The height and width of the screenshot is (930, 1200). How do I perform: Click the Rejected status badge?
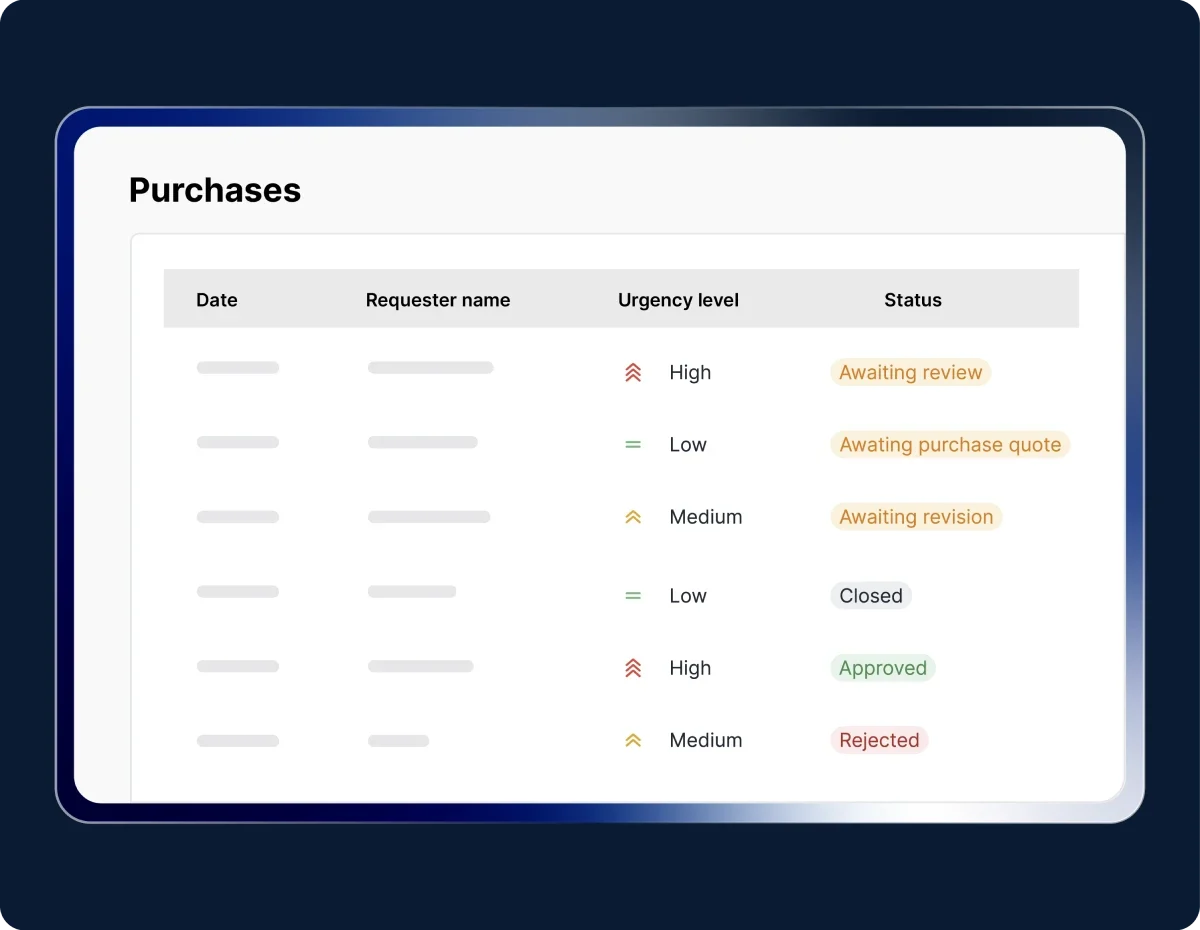[878, 741]
